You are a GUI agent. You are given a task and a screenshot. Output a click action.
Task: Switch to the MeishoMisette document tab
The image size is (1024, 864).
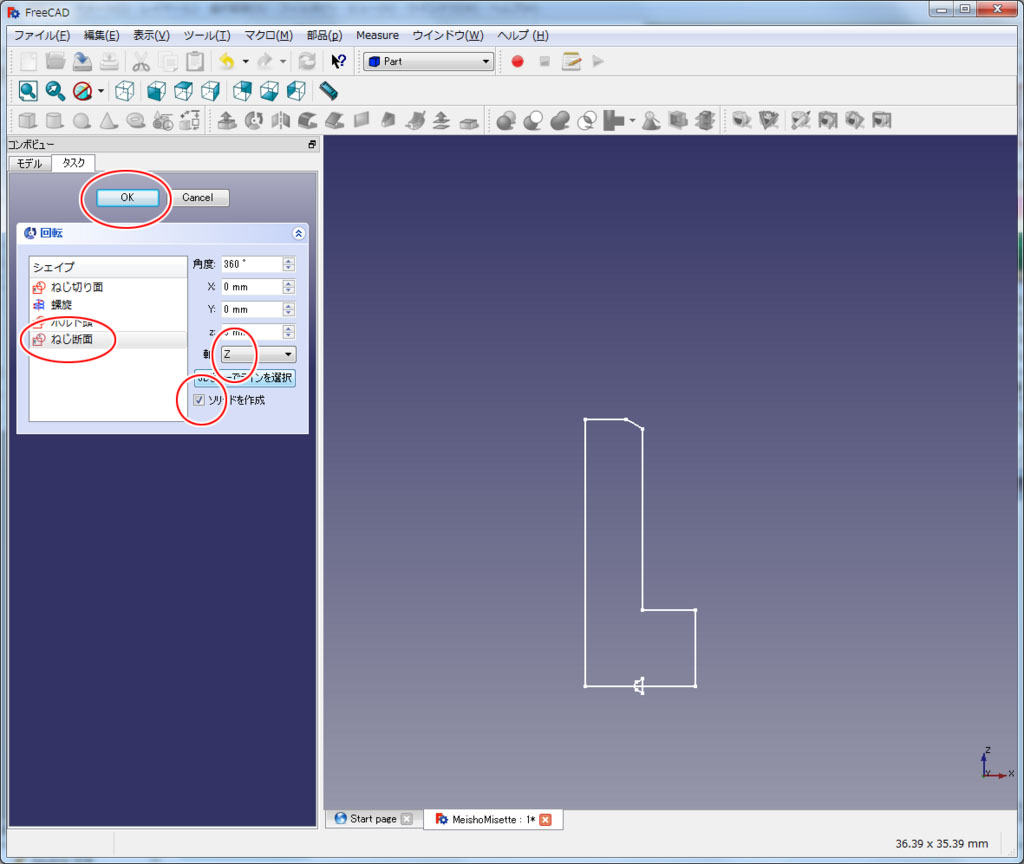coord(493,819)
